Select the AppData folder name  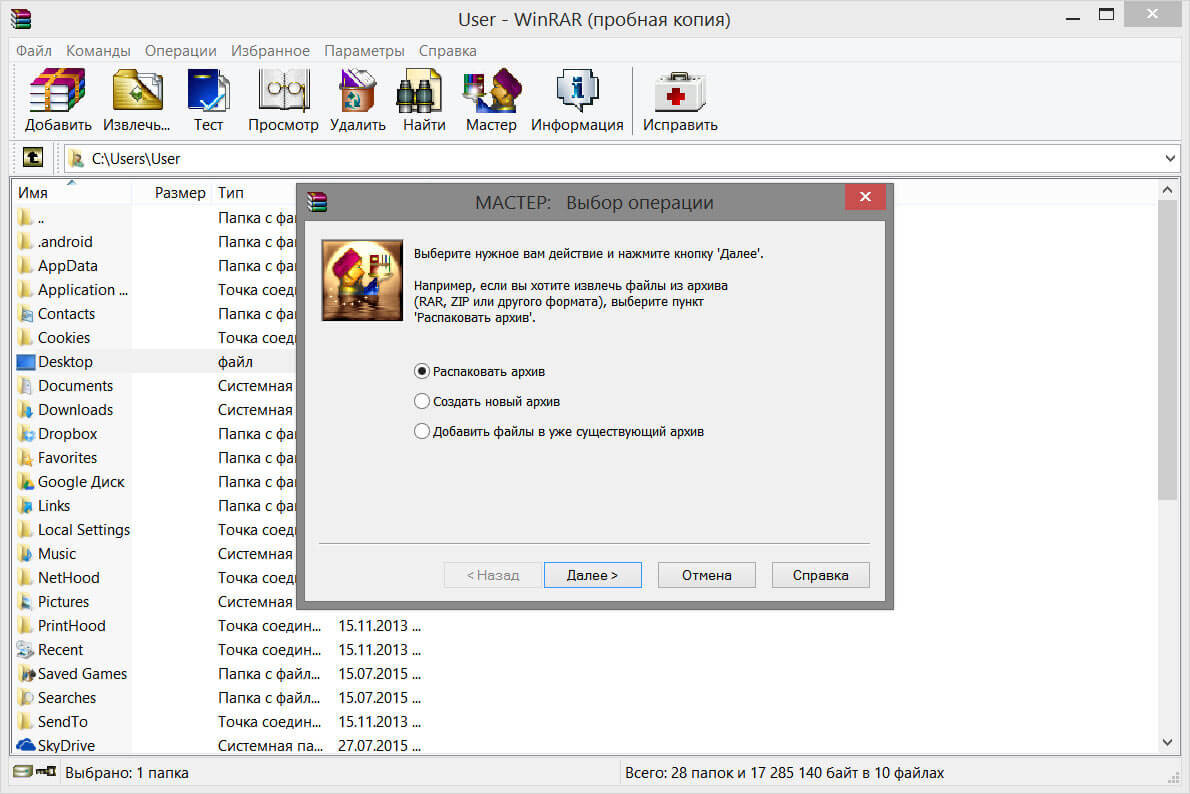click(68, 266)
